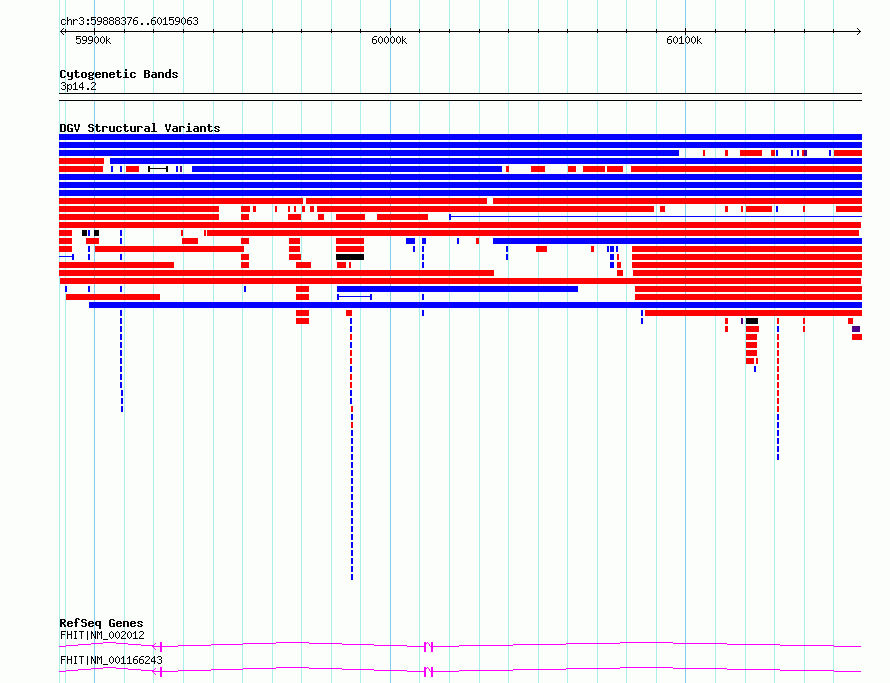The height and width of the screenshot is (683, 890).
Task: Select the FHIT|NM_001166243 gene label
Action: pyautogui.click(x=111, y=660)
